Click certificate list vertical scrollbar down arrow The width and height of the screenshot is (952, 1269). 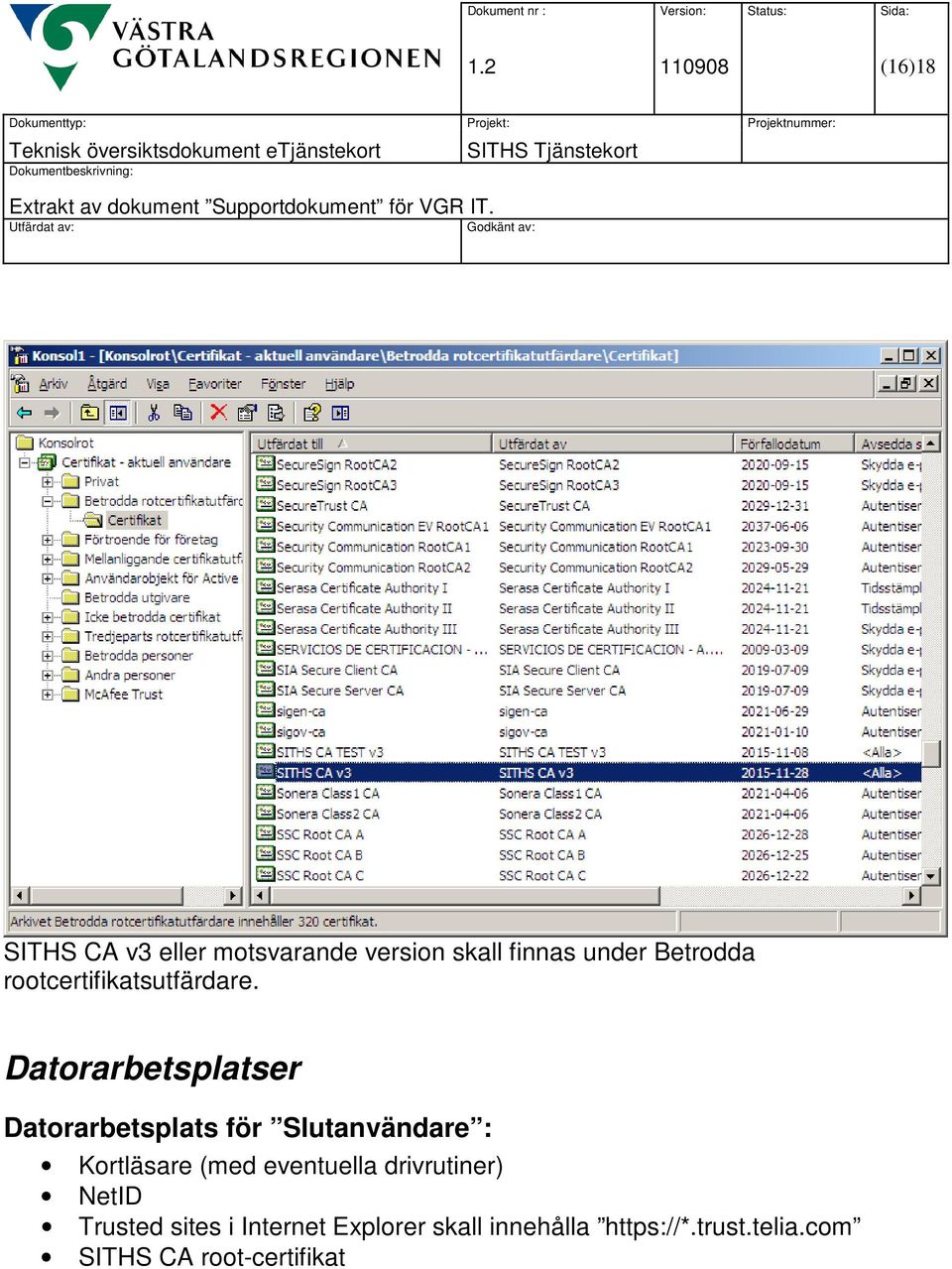tap(930, 876)
